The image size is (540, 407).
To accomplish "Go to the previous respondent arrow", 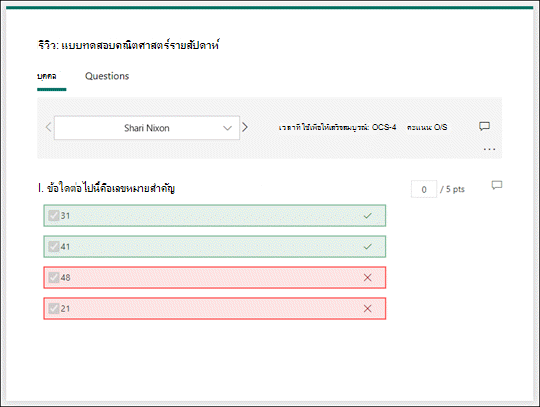I will pyautogui.click(x=49, y=127).
